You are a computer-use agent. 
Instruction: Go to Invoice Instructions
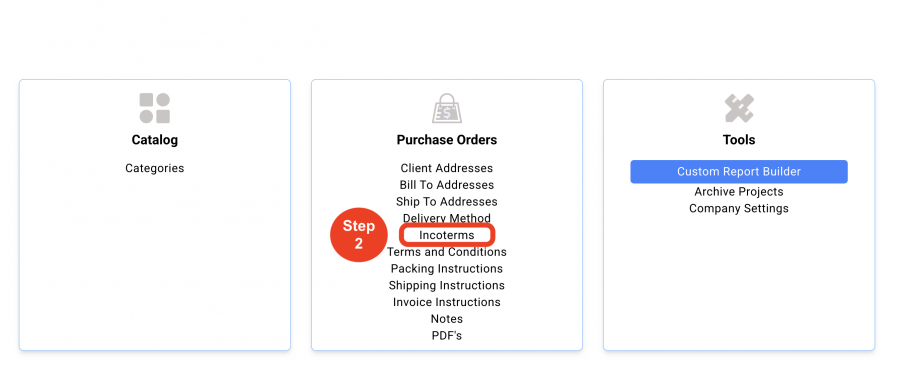tap(447, 302)
